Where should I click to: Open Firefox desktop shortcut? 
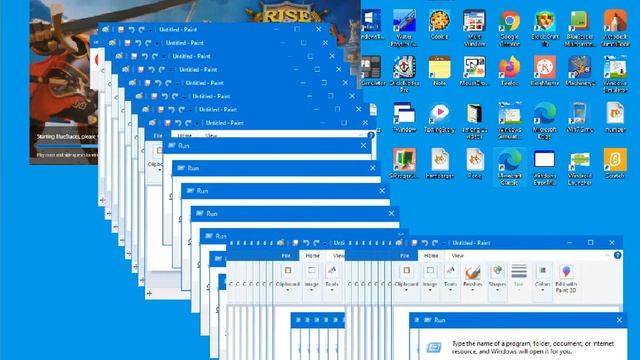coord(509,71)
